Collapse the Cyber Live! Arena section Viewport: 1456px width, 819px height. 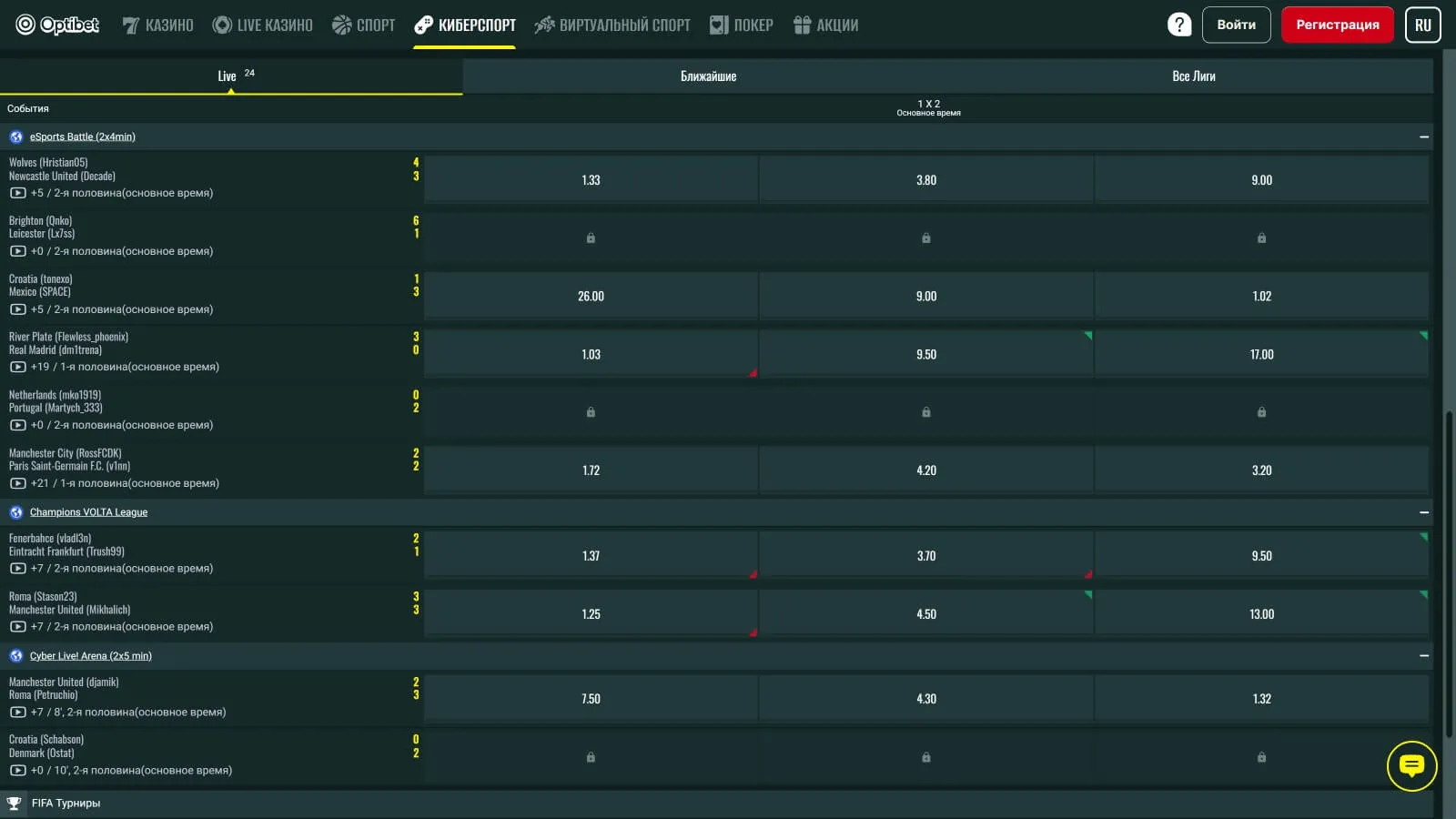coord(1423,656)
